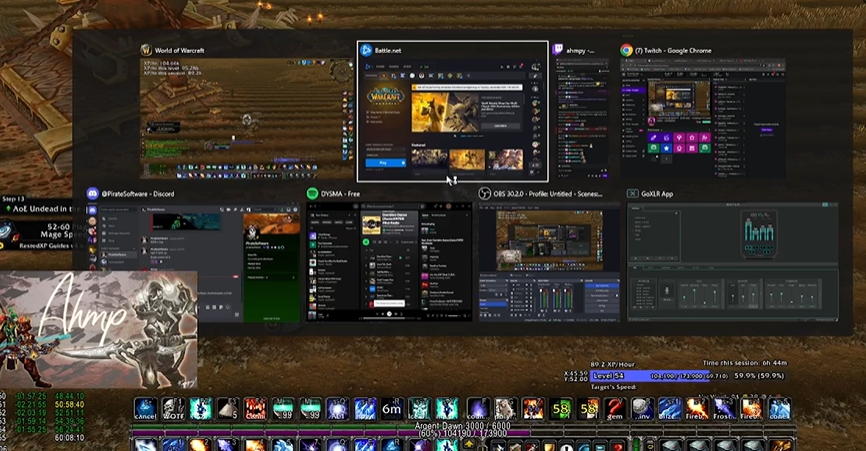Click the 'gem' question mark icon

615,408
